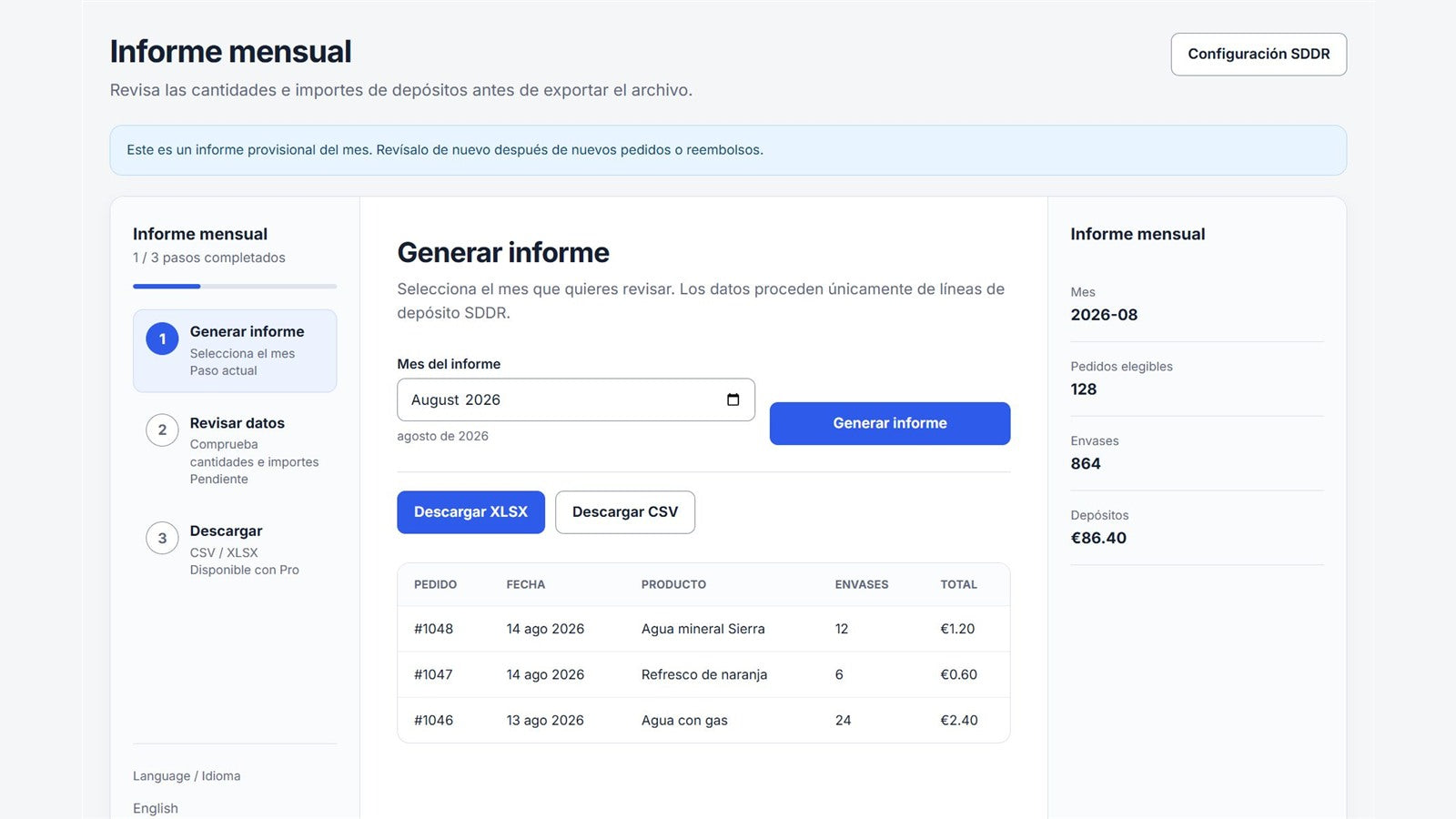The width and height of the screenshot is (1456, 819).
Task: Go to the Descargar step
Action: tap(235, 550)
